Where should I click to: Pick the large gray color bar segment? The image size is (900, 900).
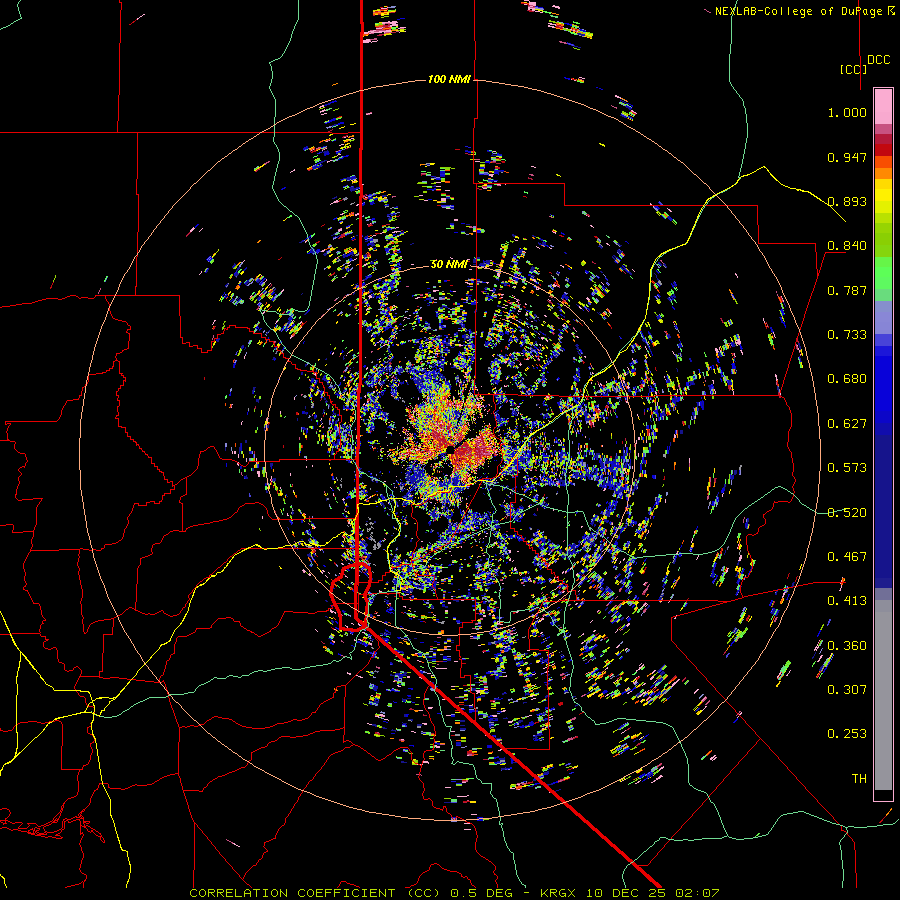883,700
